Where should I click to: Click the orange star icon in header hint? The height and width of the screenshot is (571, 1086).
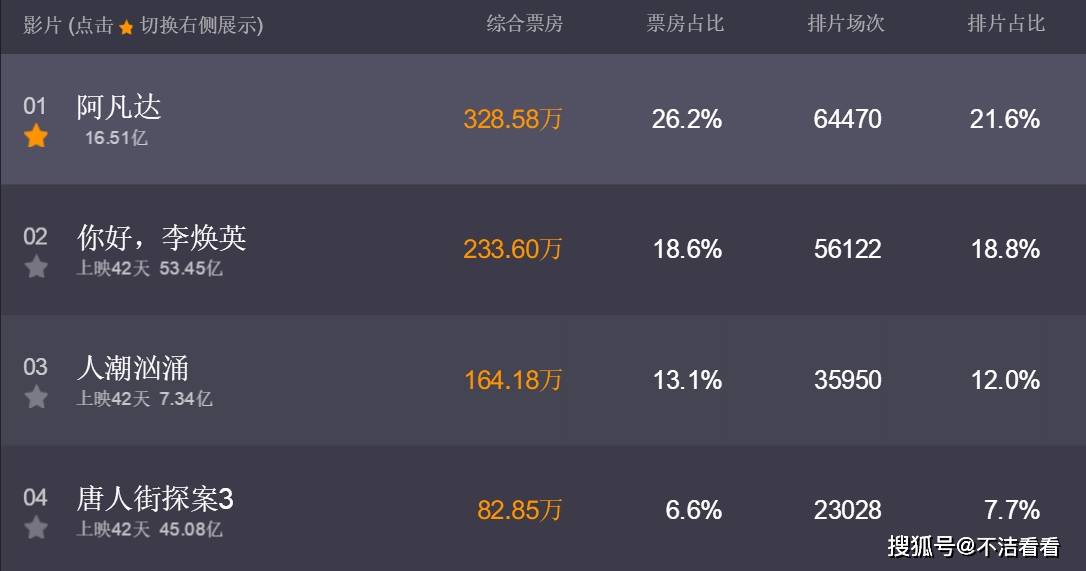(x=126, y=27)
